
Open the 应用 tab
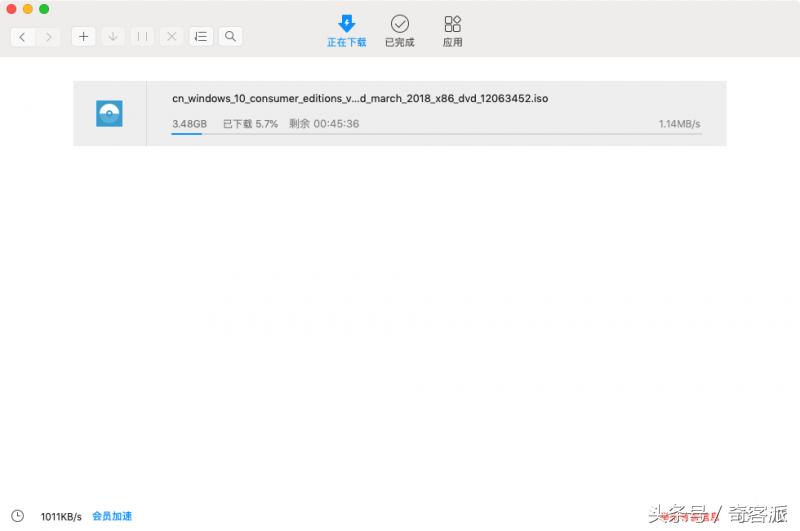click(x=453, y=32)
